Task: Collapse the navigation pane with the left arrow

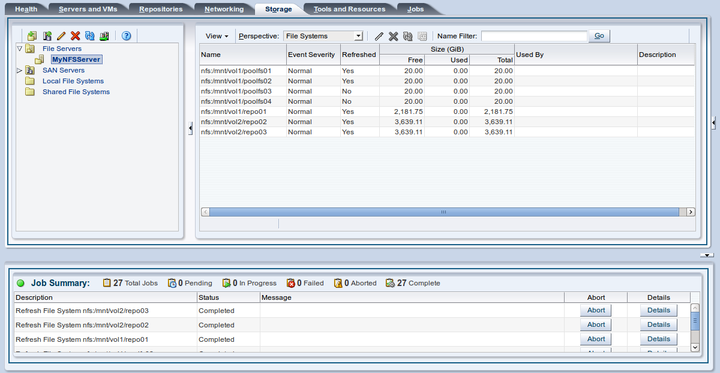Action: (x=191, y=128)
